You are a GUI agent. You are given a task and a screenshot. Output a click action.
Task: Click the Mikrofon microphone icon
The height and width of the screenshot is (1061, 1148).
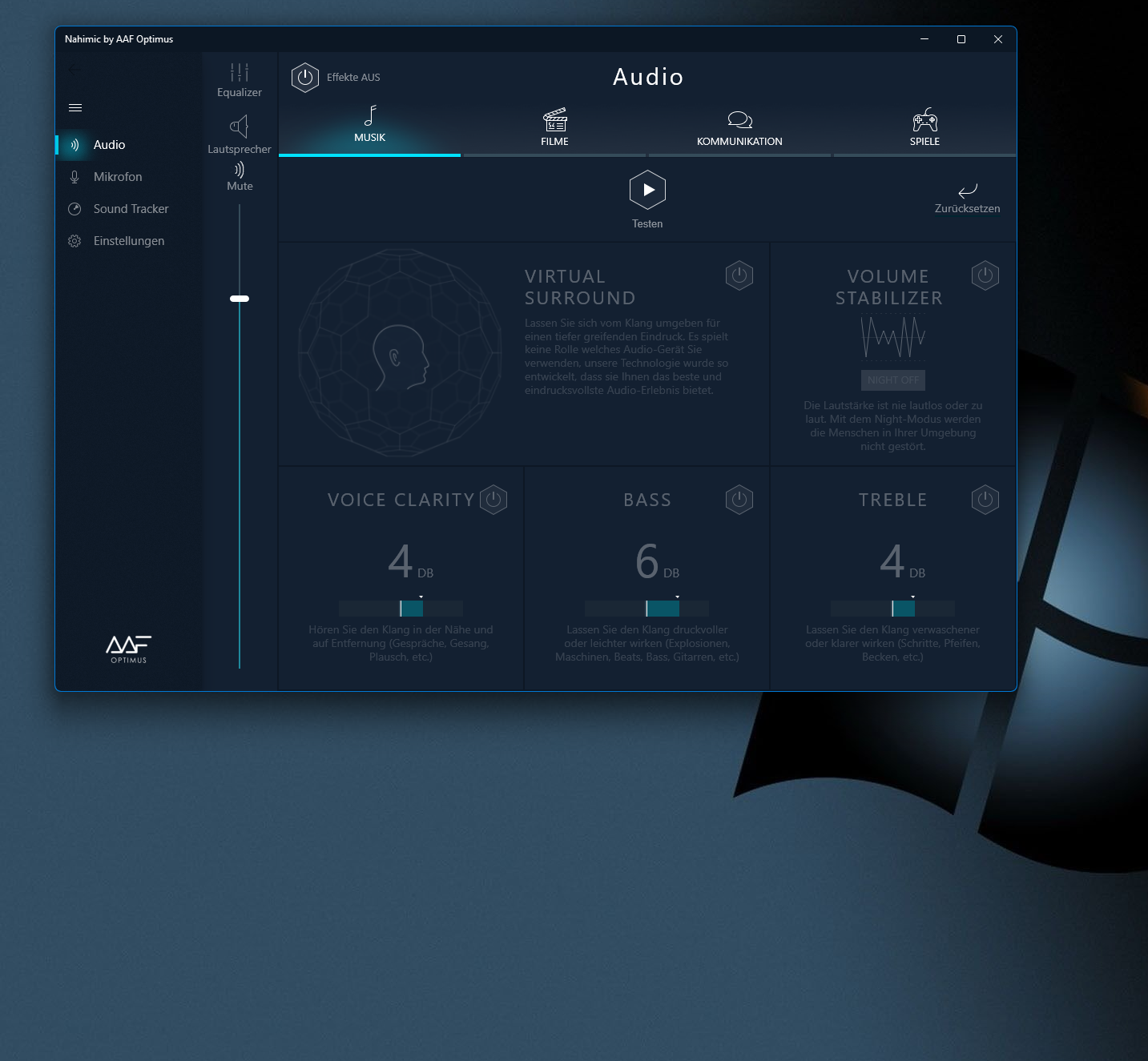(x=75, y=177)
